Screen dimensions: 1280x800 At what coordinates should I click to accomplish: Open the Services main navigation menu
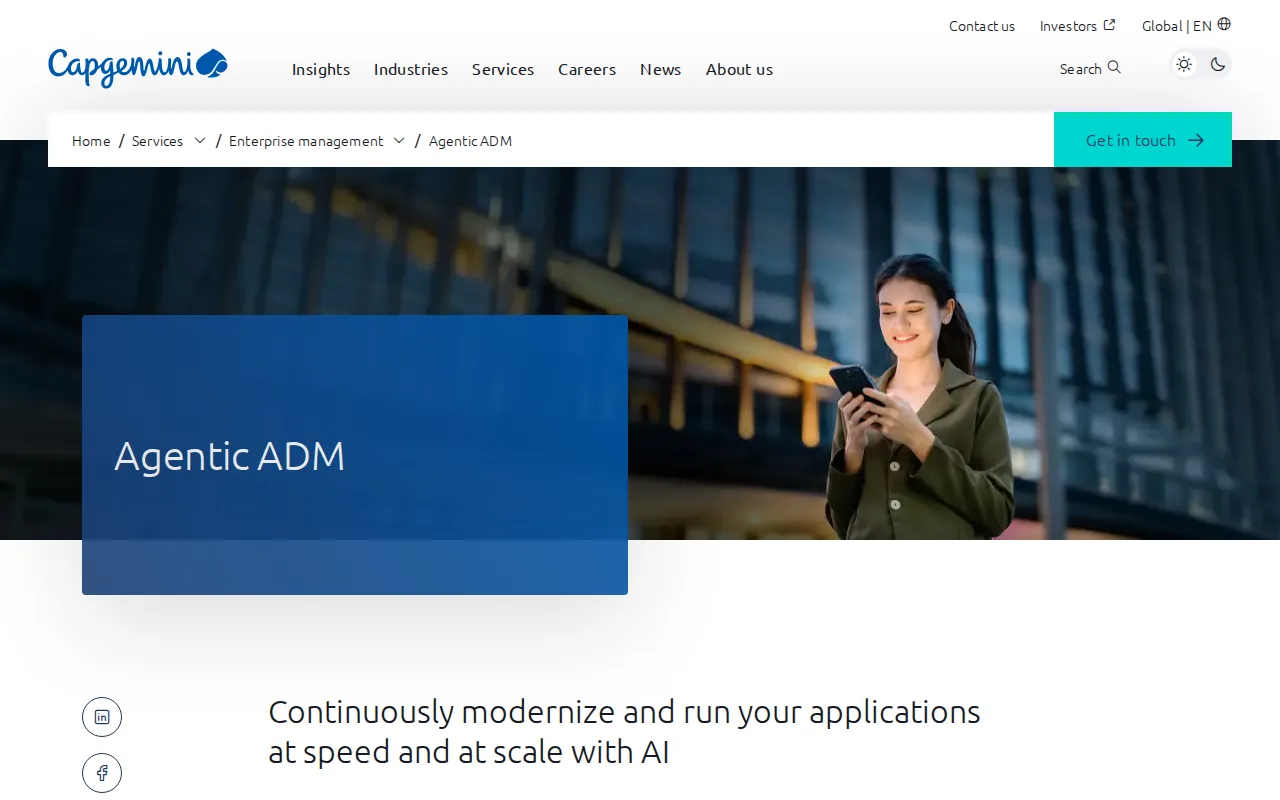tap(503, 69)
